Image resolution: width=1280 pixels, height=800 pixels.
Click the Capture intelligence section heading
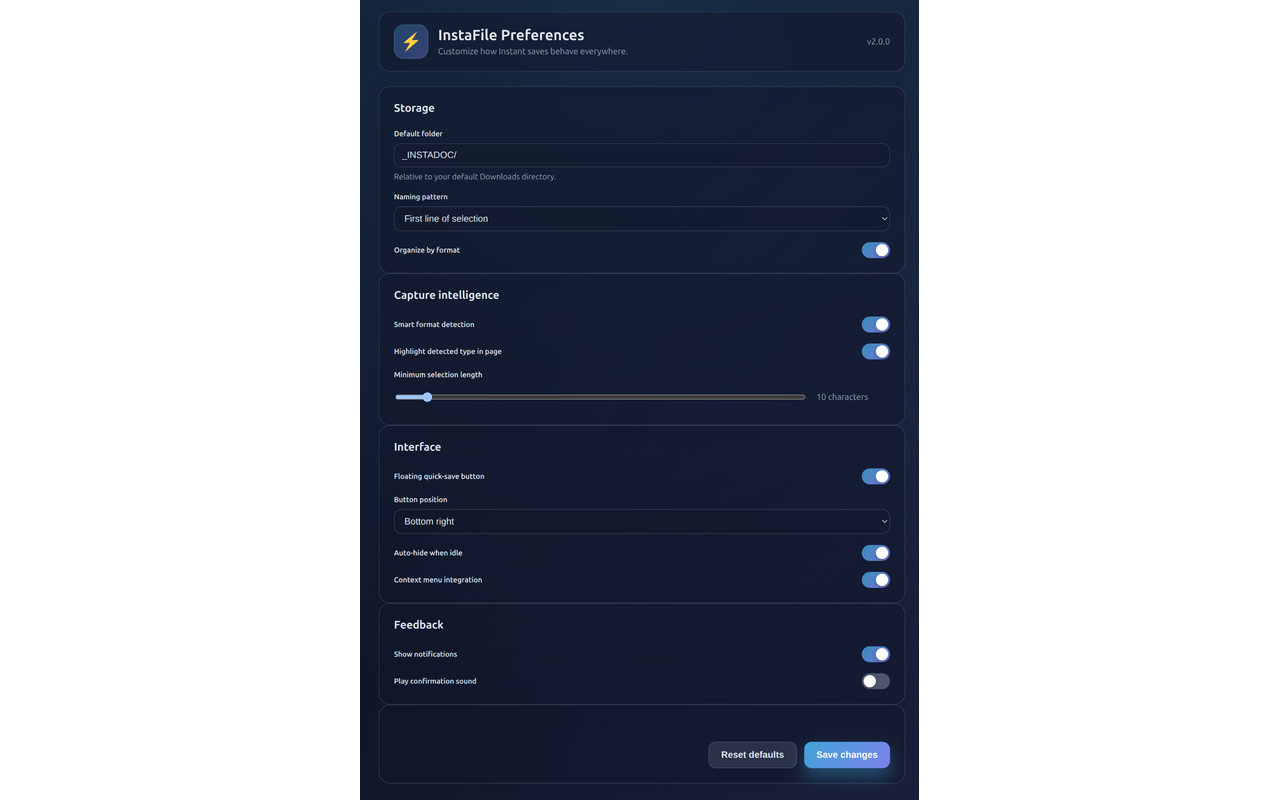click(446, 294)
